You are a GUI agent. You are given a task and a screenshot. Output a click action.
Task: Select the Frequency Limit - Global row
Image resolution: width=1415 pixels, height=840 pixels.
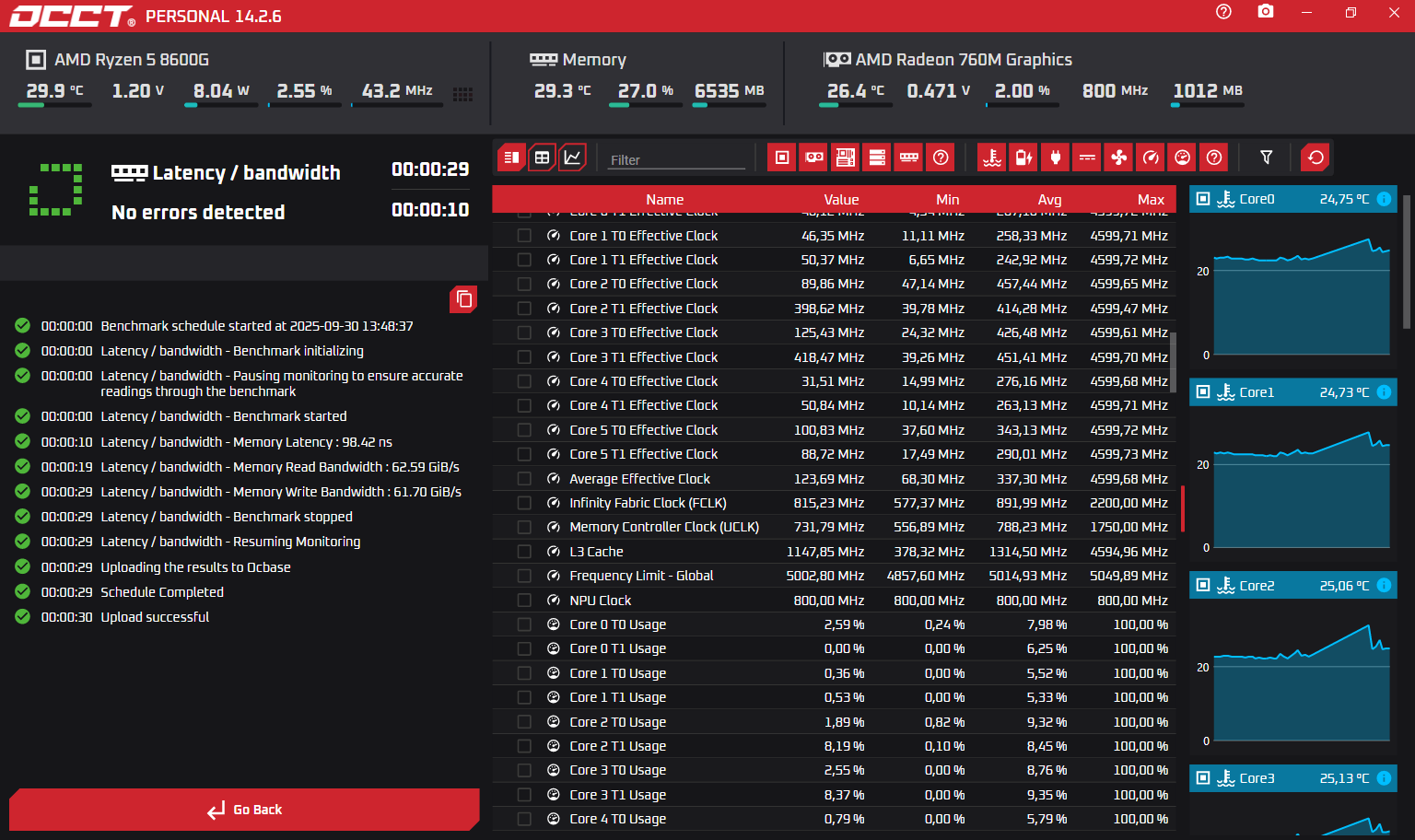pos(836,576)
